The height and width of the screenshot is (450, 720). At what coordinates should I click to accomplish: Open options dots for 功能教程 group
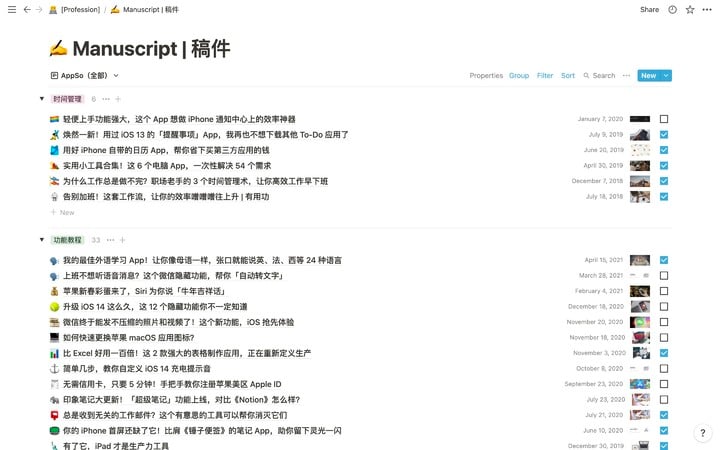pos(110,240)
